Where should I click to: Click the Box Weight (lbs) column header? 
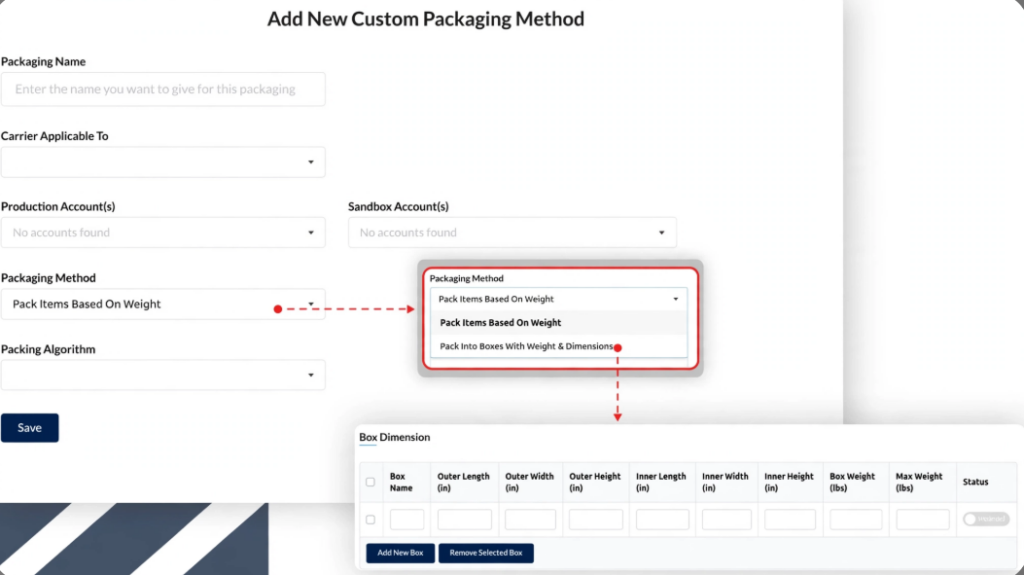pyautogui.click(x=852, y=482)
